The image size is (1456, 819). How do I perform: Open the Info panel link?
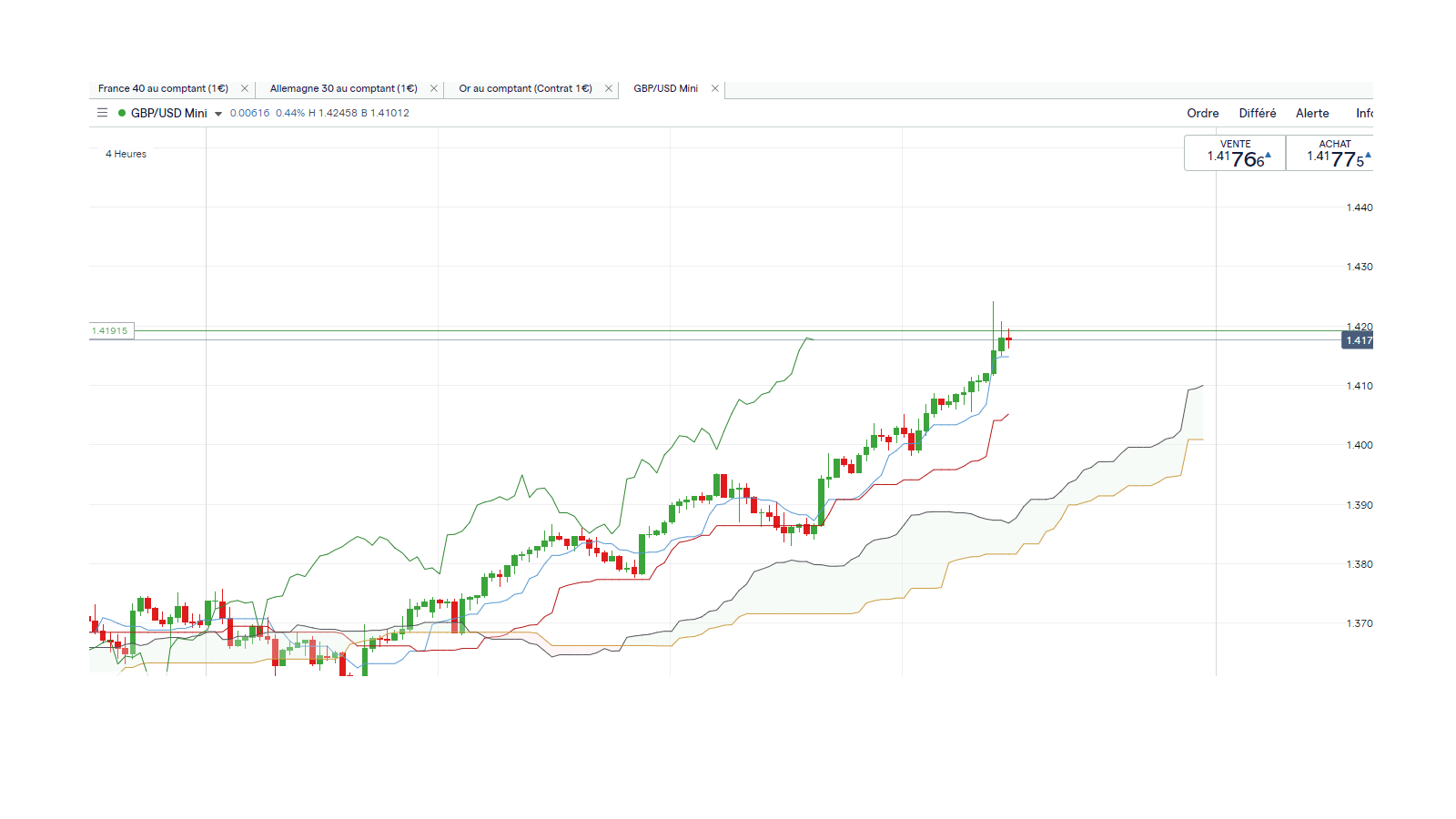tap(1363, 113)
